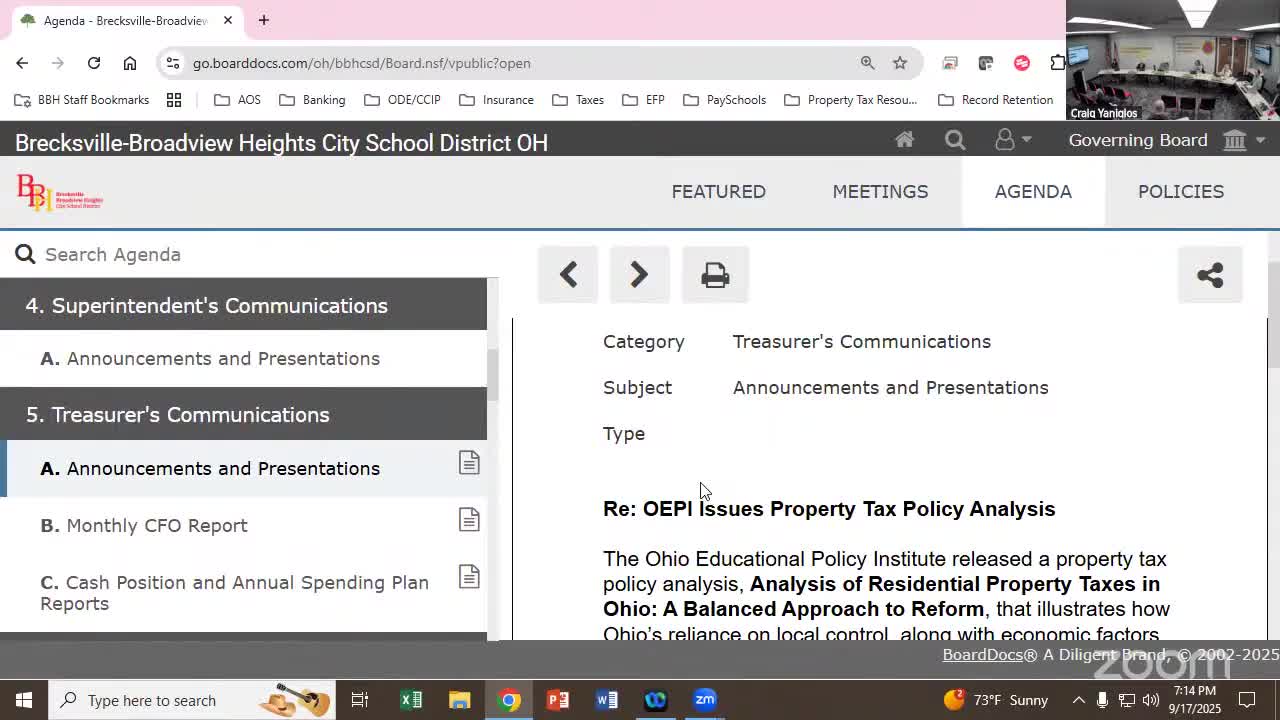Open File Explorer from the taskbar
1280x720 pixels.
(460, 700)
